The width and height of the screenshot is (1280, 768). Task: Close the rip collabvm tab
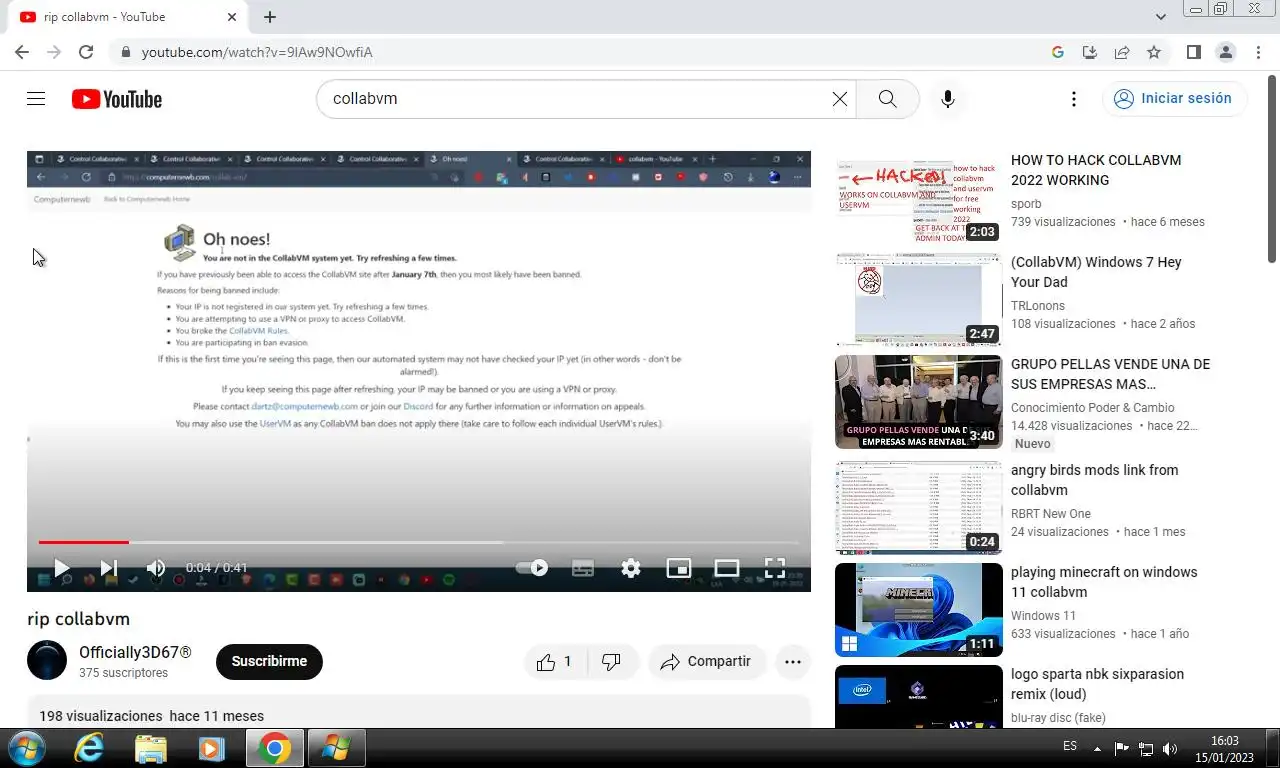(232, 17)
